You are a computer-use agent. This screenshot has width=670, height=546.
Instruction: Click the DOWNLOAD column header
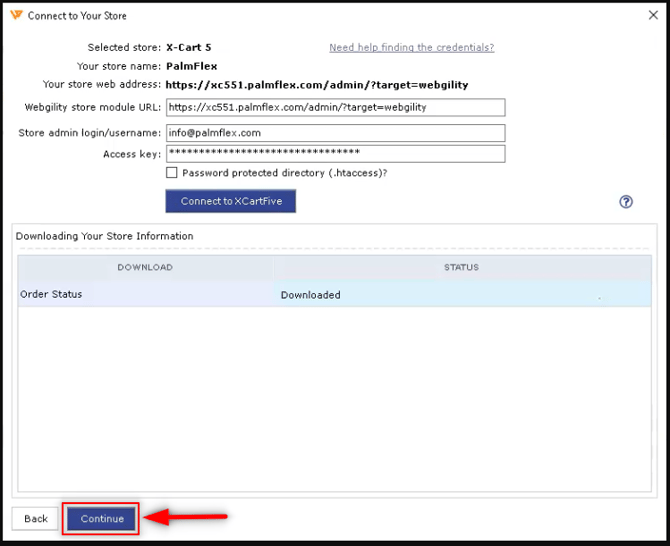tap(145, 268)
